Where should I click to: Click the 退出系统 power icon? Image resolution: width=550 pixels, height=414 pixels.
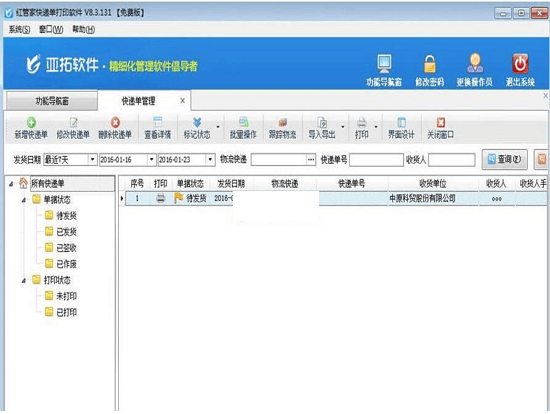pos(520,63)
